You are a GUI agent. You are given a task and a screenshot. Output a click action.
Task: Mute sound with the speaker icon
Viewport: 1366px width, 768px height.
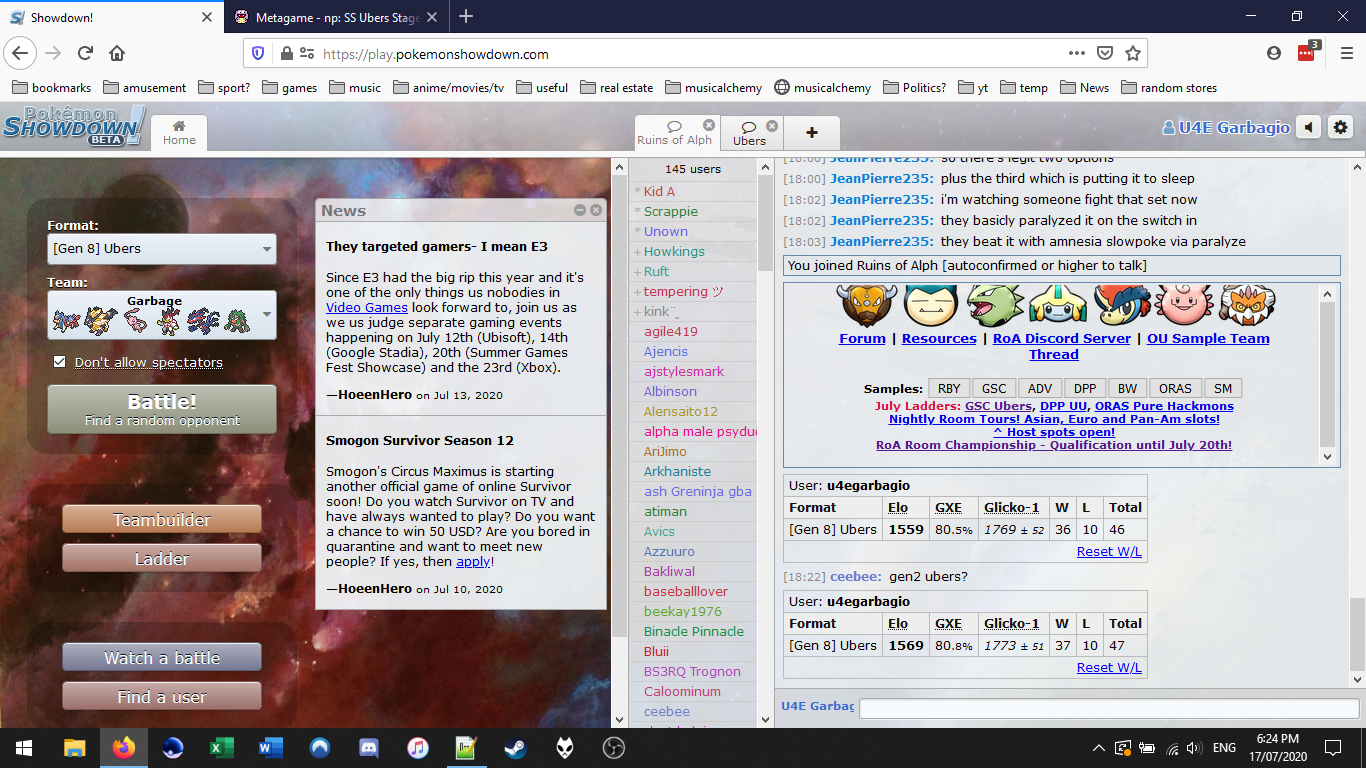click(1309, 127)
